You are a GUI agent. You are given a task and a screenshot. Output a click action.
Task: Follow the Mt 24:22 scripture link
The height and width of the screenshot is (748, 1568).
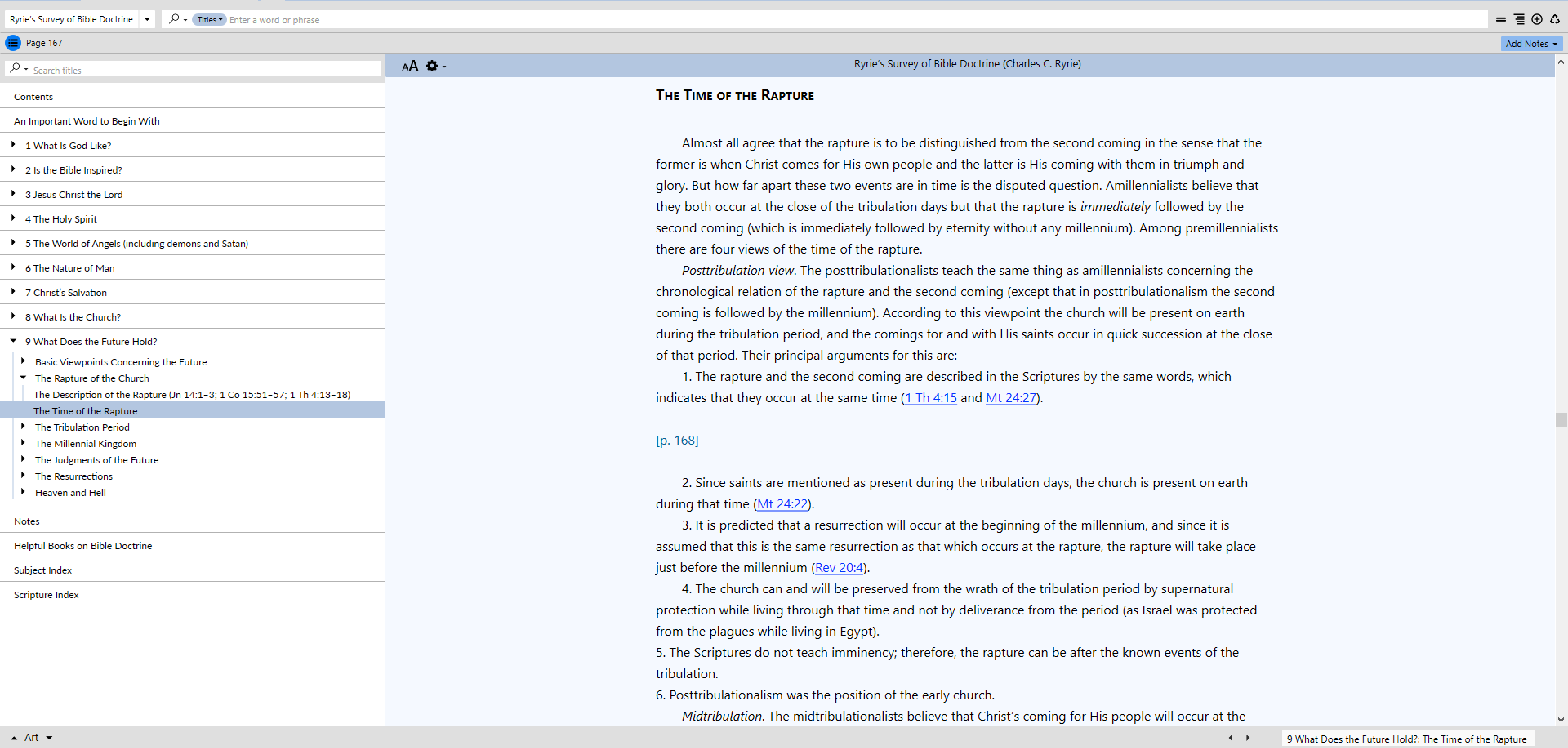tap(782, 504)
